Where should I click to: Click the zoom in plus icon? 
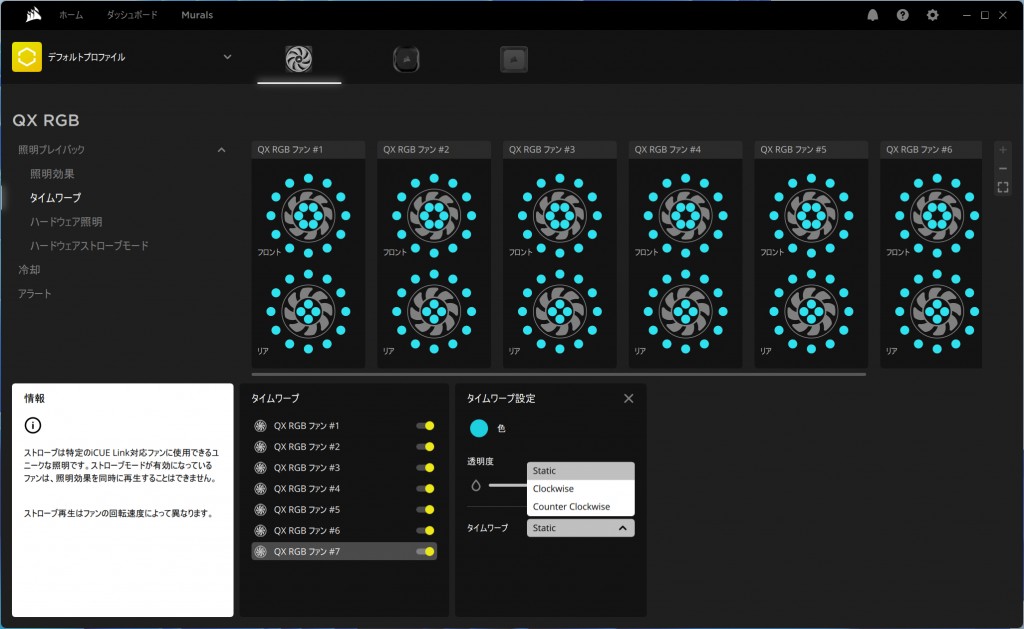pos(1003,149)
